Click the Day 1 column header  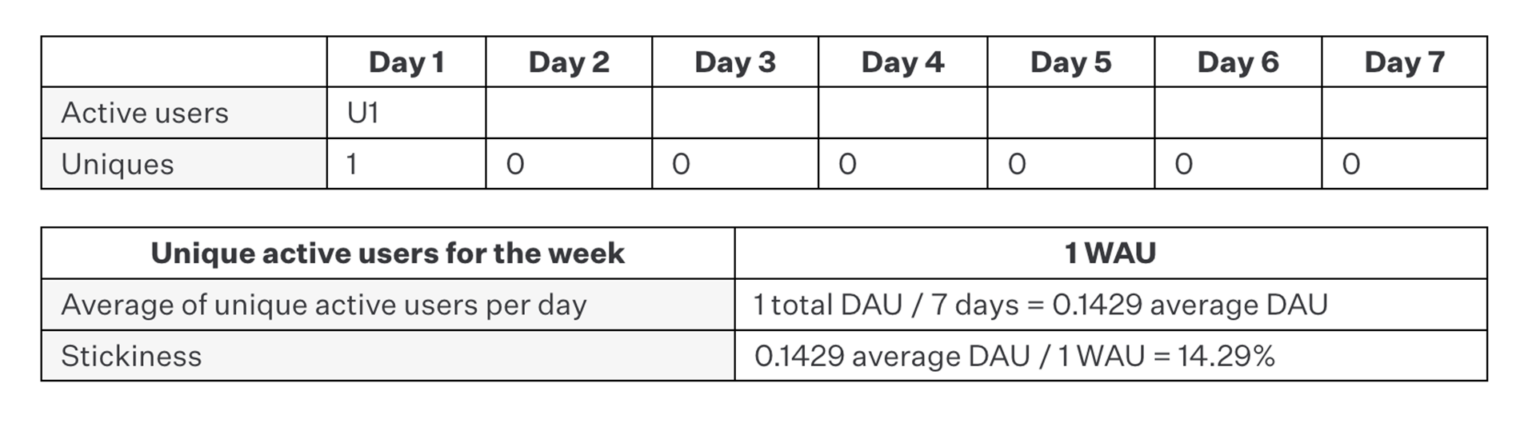[406, 63]
